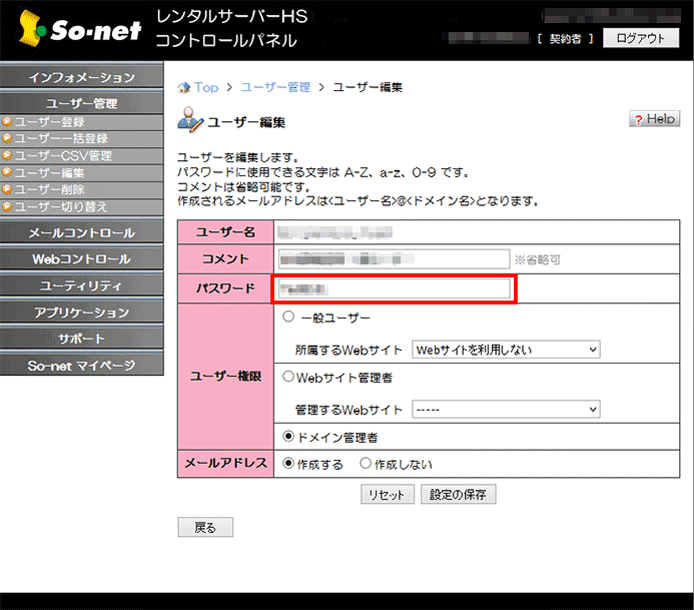Image resolution: width=694 pixels, height=610 pixels.
Task: Open the ユーティリティ menu section
Action: coord(81,286)
